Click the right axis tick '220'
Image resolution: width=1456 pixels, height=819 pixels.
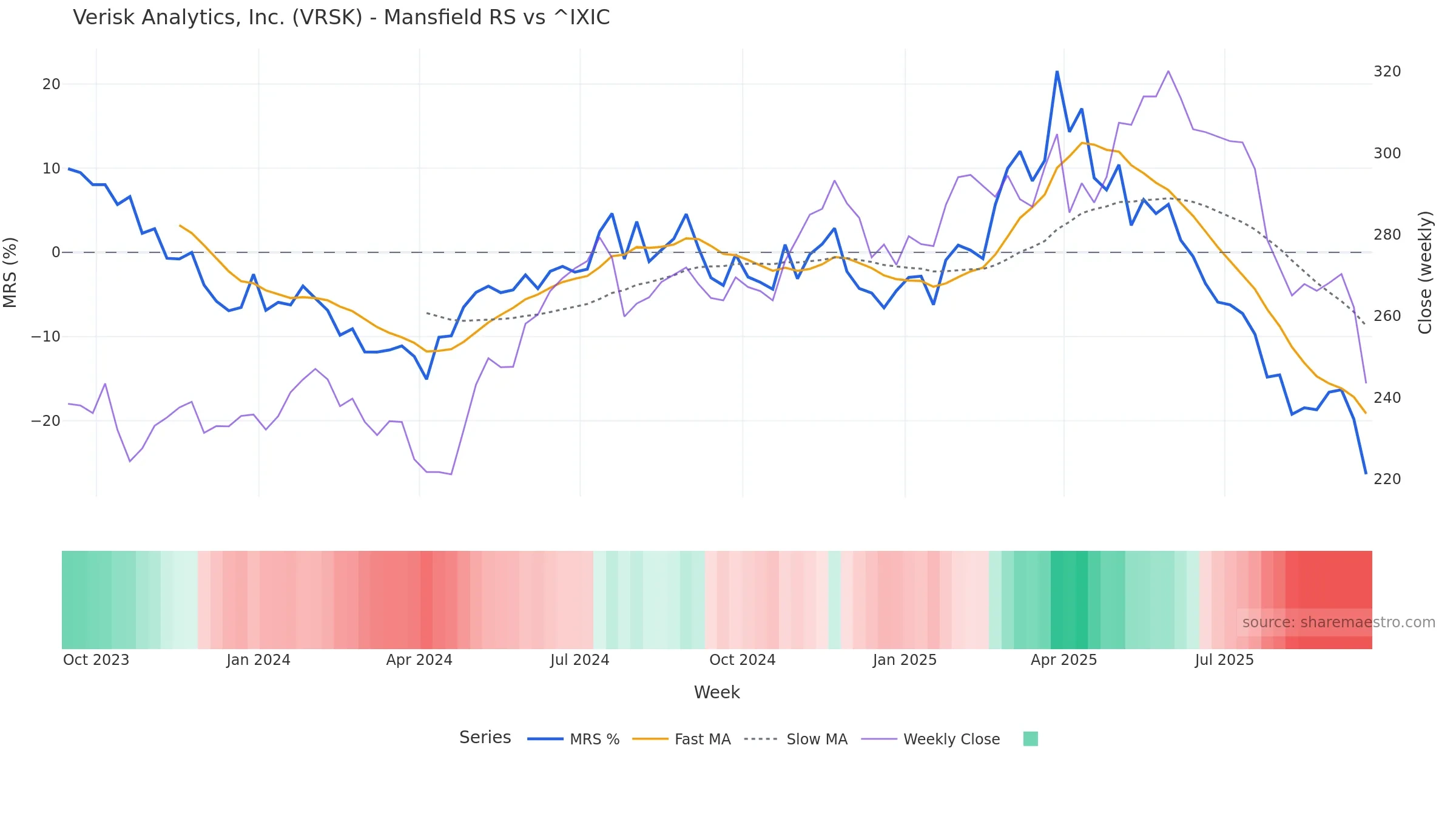point(1387,479)
